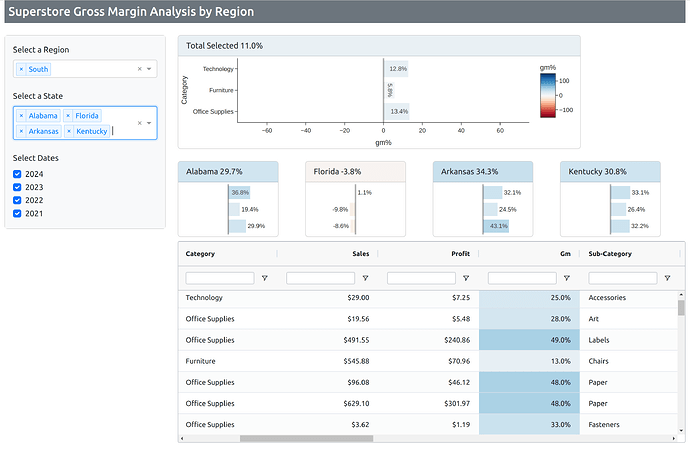Click the Technology 12.8% bar in chart
The height and width of the screenshot is (451, 690).
coord(396,69)
